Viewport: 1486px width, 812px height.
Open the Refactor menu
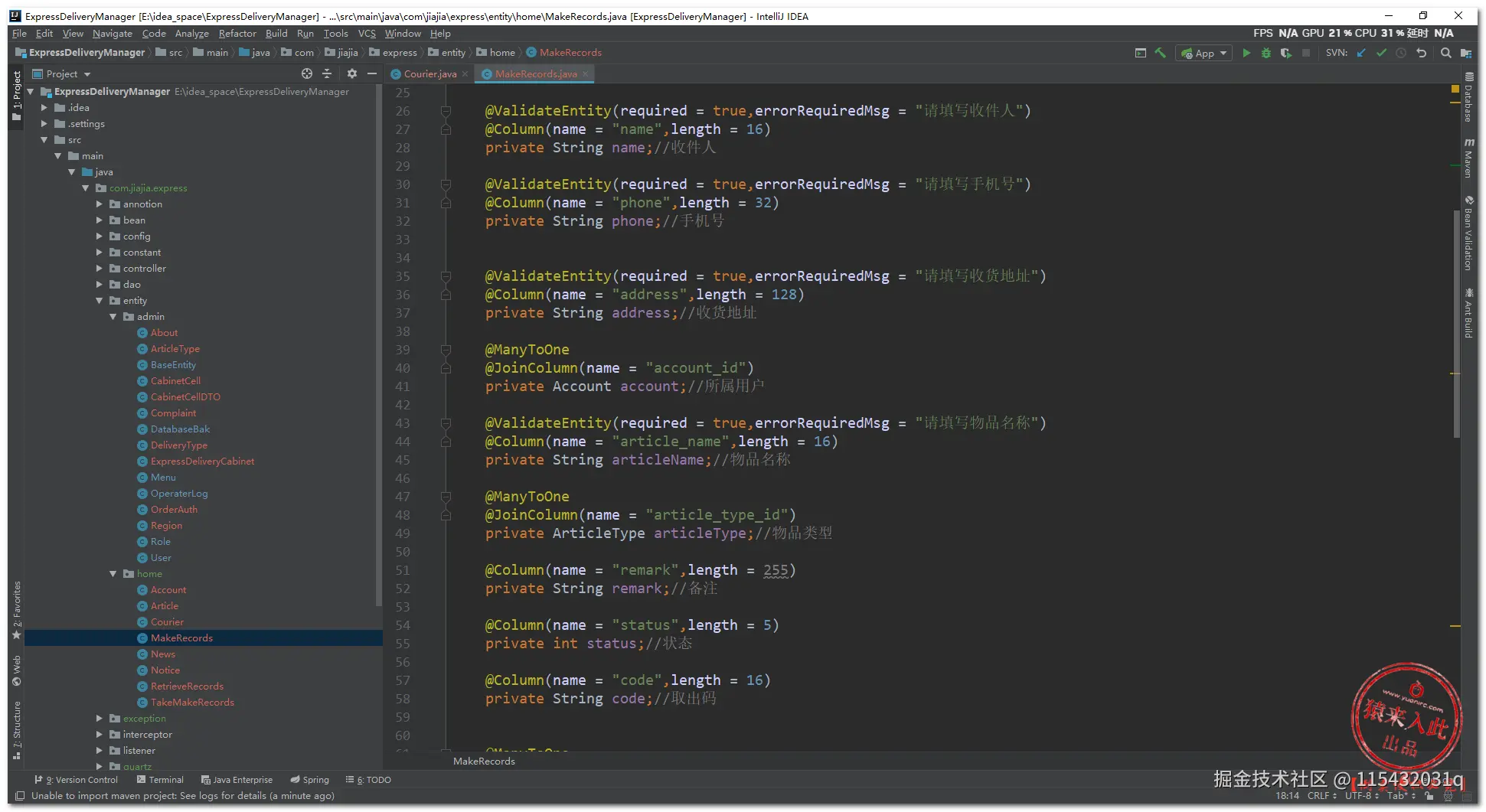click(x=237, y=34)
